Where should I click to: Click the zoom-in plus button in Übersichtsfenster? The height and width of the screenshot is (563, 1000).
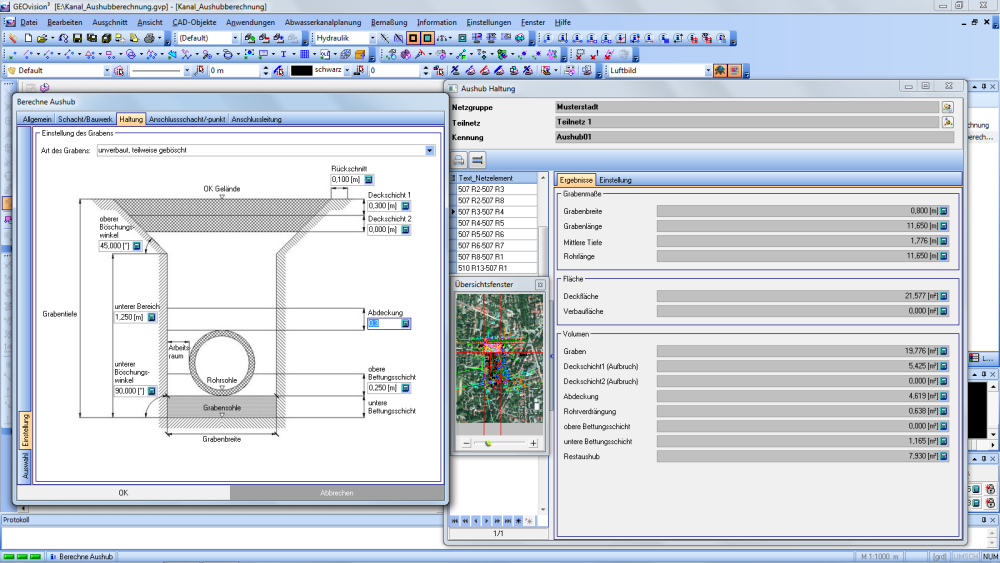coord(533,443)
